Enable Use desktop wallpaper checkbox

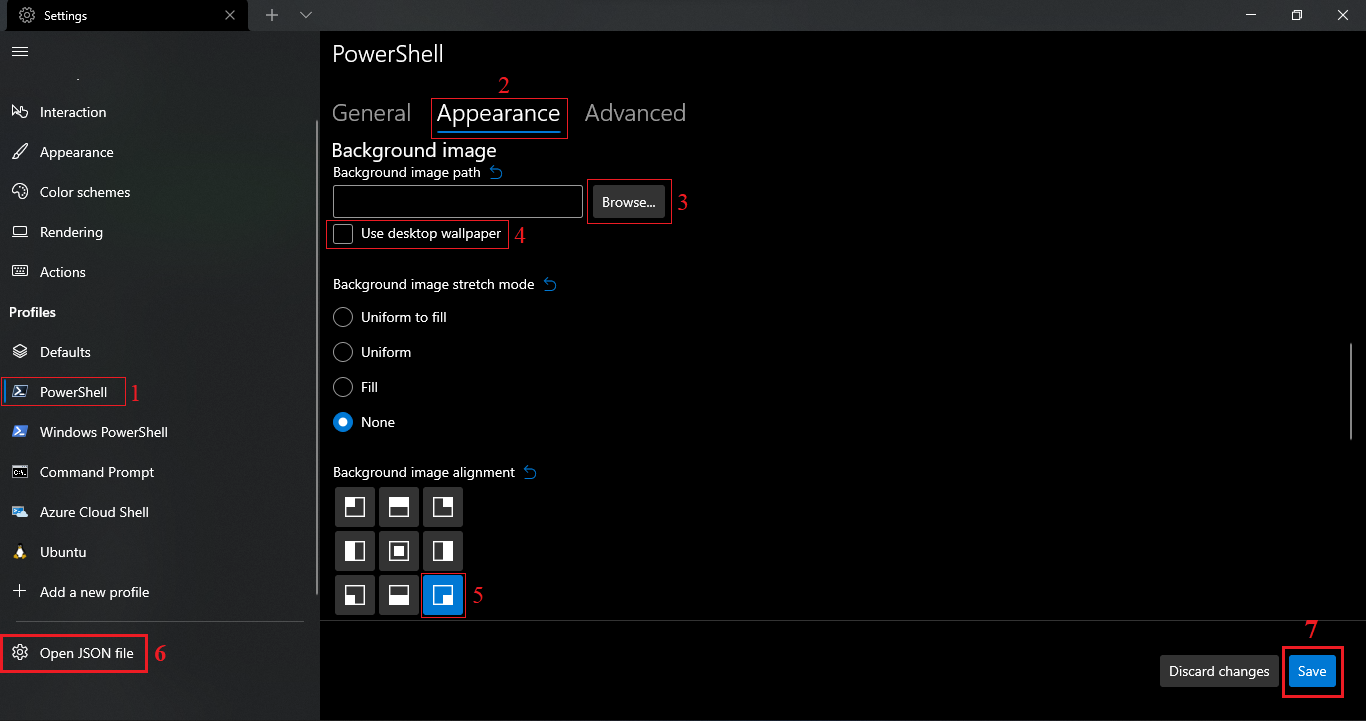[x=343, y=234]
